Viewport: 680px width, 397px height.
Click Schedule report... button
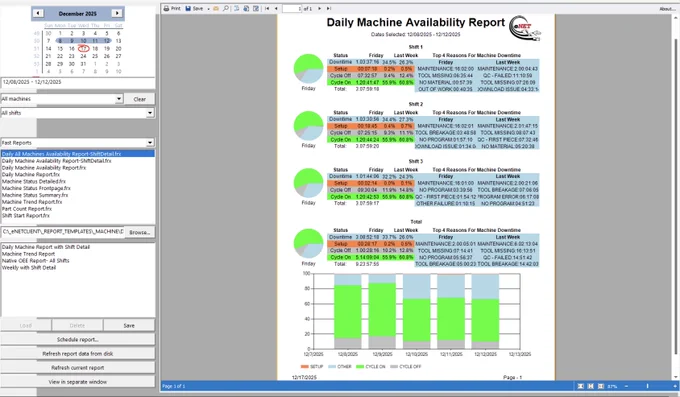tap(78, 339)
